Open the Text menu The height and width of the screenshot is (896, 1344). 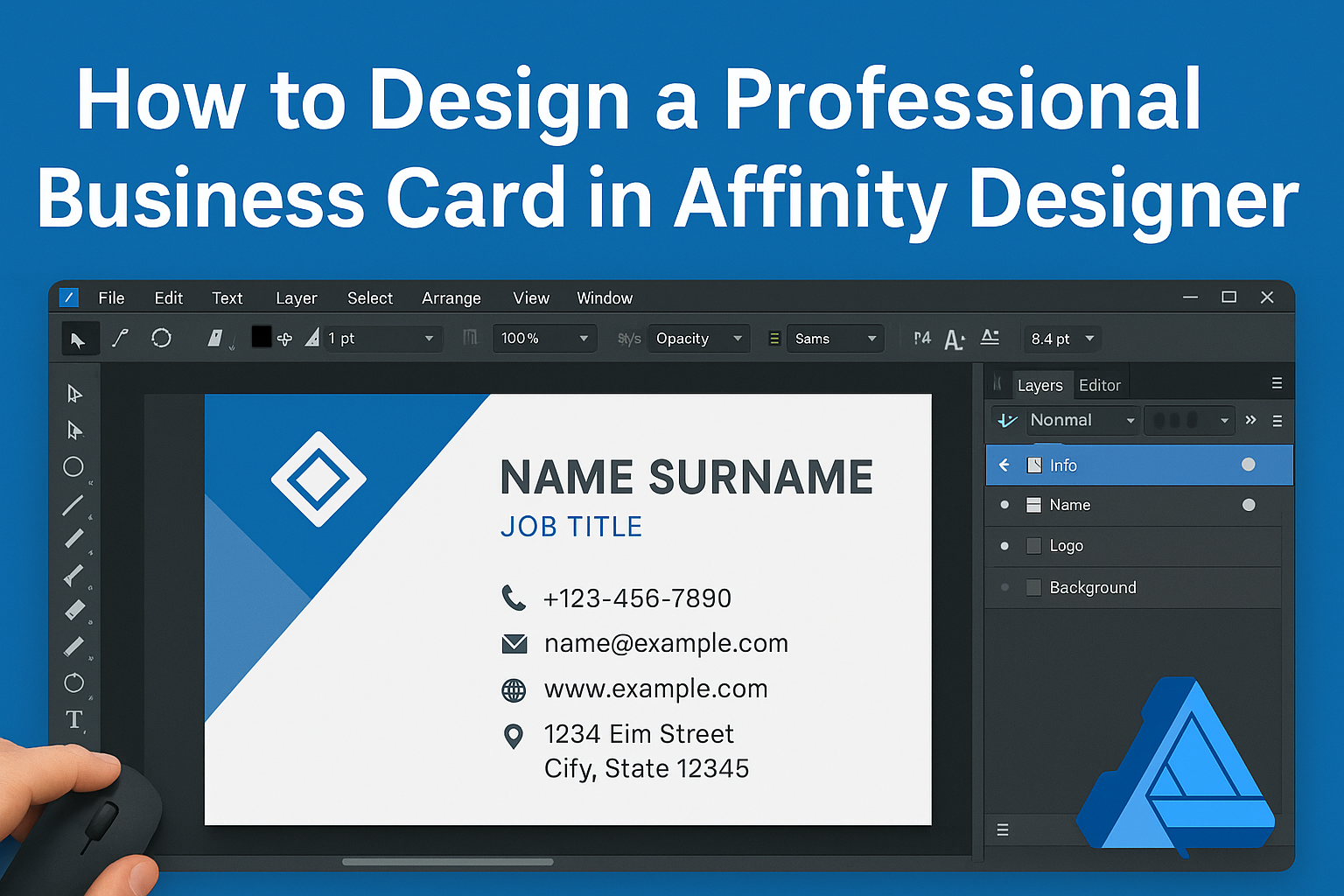227,298
